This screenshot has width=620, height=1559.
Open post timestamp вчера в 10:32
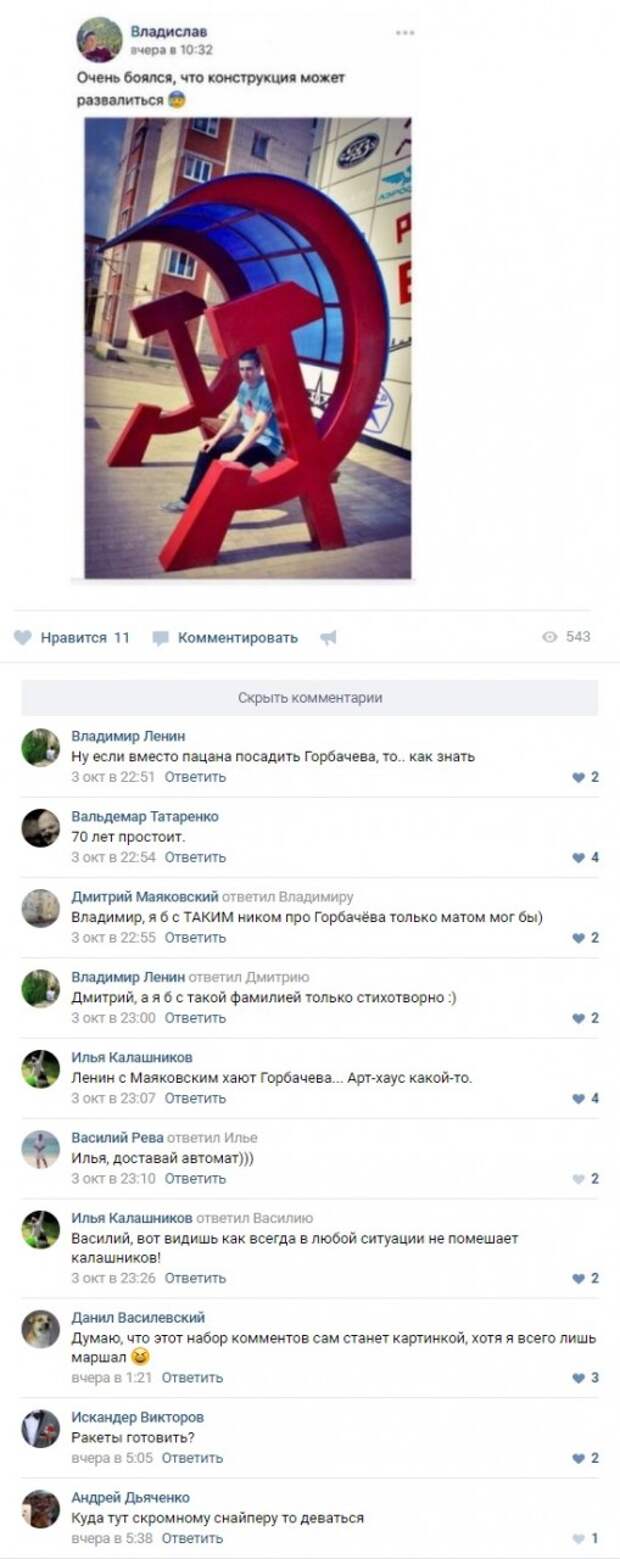pos(172,49)
